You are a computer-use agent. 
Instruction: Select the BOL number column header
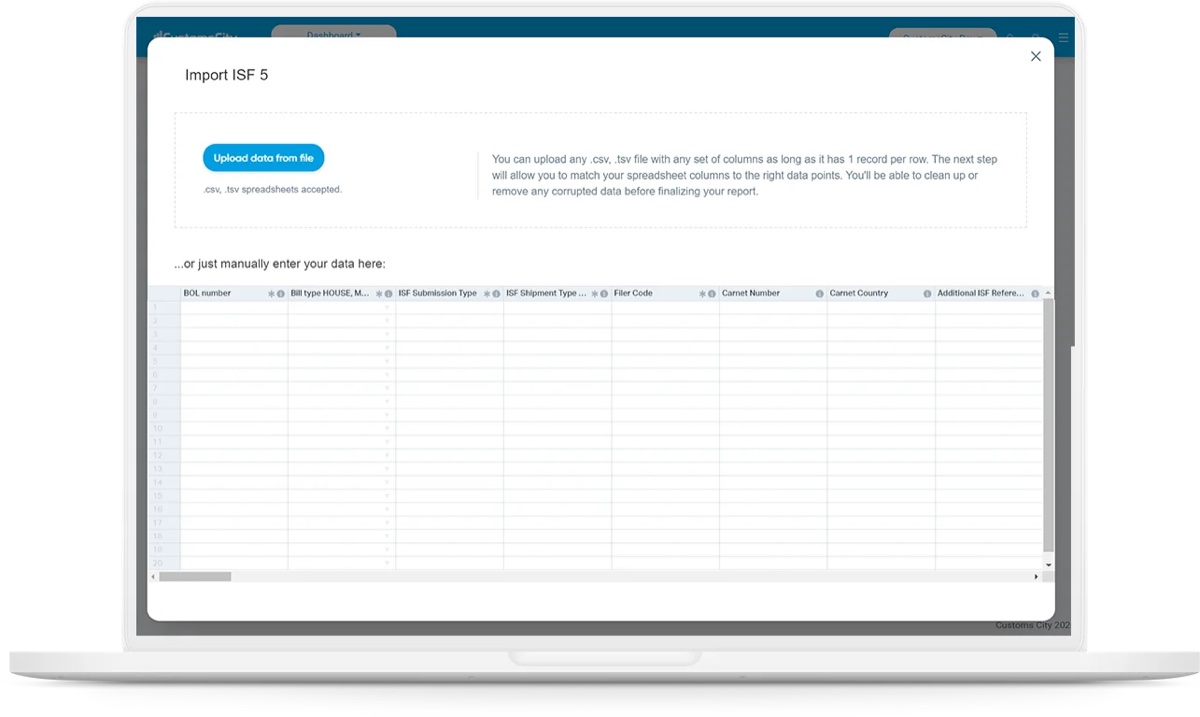(x=234, y=294)
